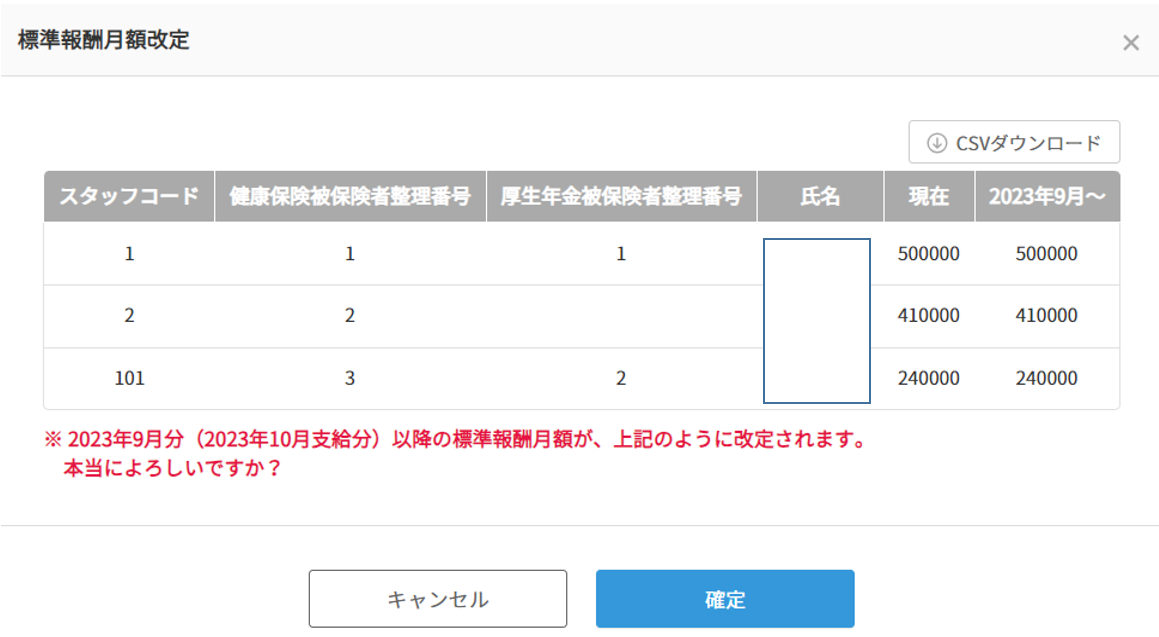Click the 氏名 column header
The image size is (1159, 637).
[x=820, y=196]
